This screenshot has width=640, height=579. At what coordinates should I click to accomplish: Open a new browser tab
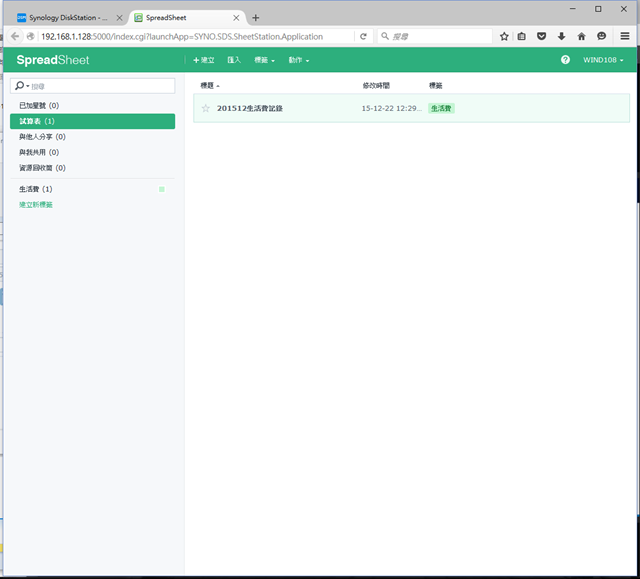[256, 18]
